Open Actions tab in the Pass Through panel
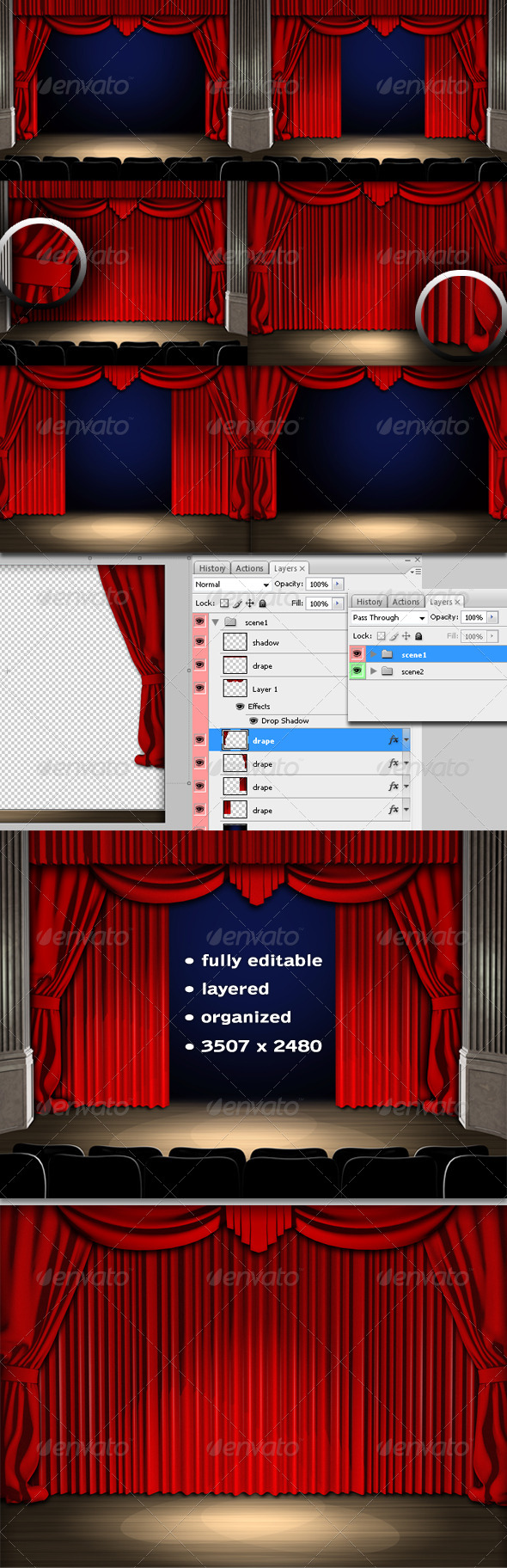Image resolution: width=507 pixels, height=1568 pixels. (x=406, y=602)
